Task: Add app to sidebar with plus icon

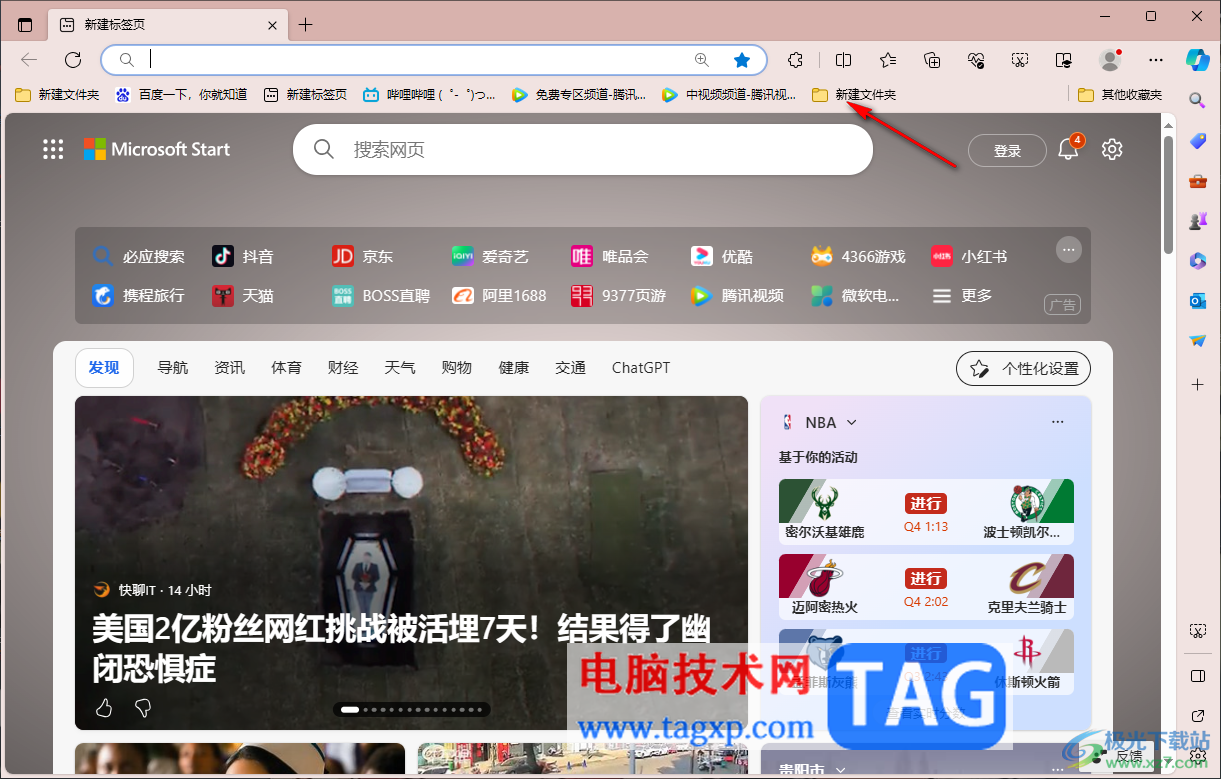Action: [x=1197, y=384]
